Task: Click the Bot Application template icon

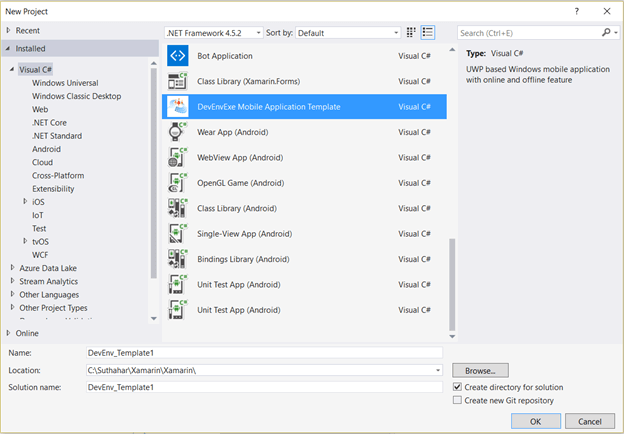Action: pyautogui.click(x=177, y=56)
